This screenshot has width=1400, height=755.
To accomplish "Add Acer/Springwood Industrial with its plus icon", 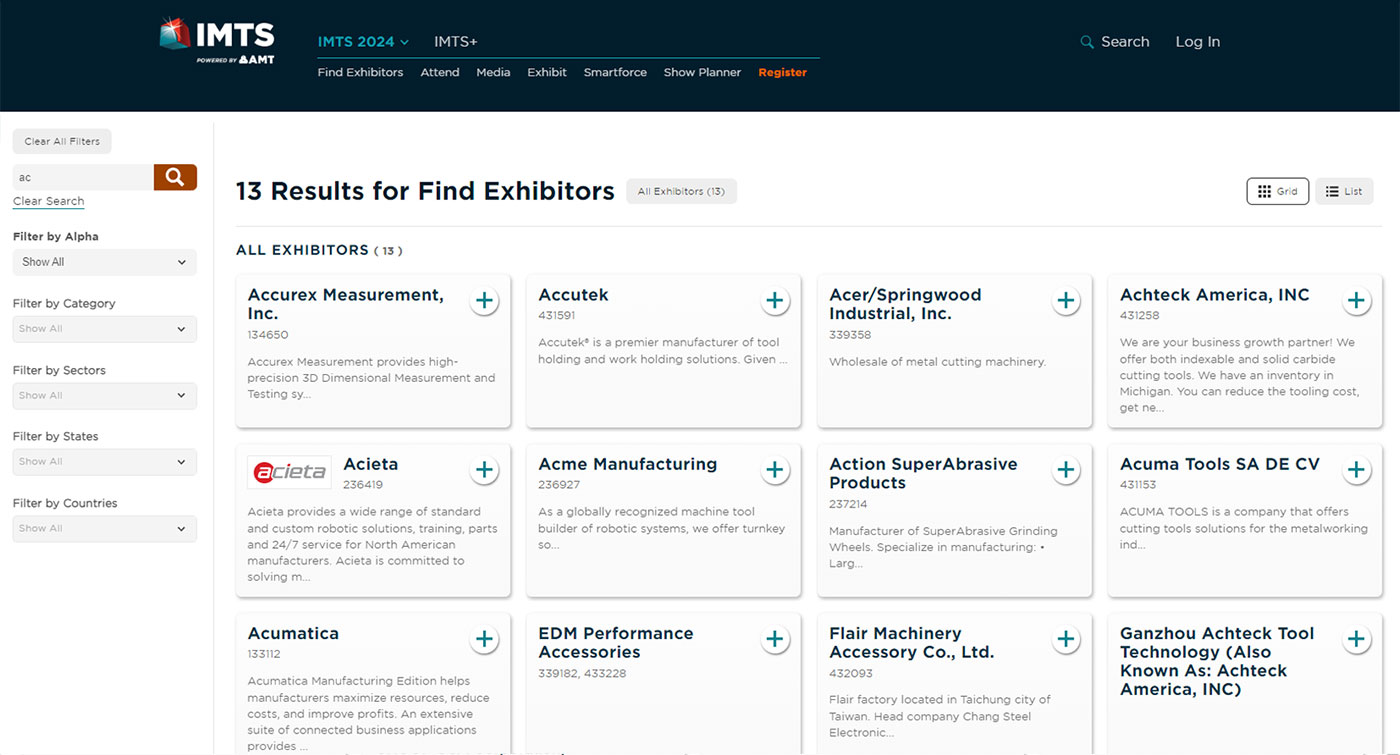I will (x=1066, y=300).
